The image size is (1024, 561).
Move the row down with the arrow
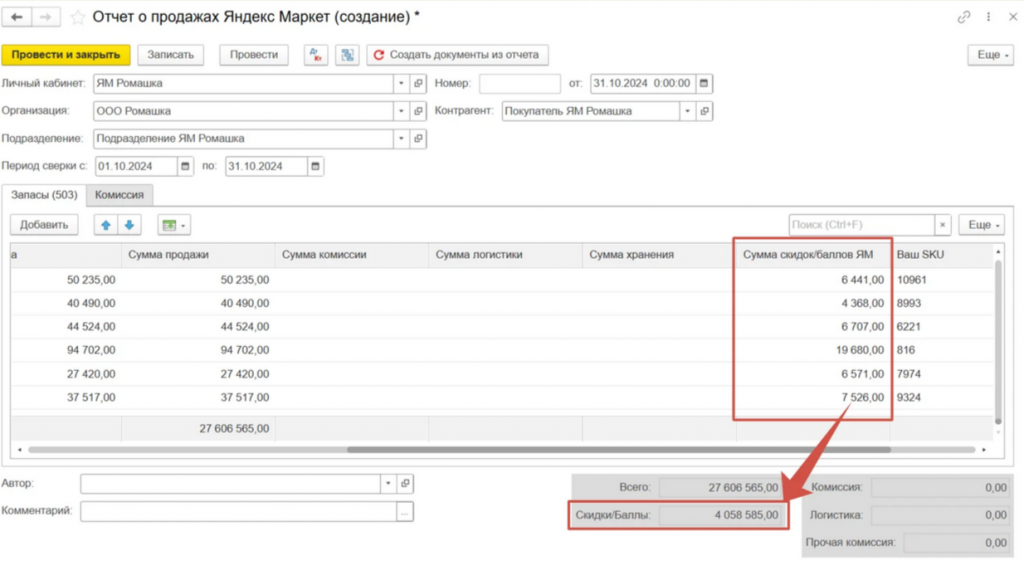tap(129, 225)
